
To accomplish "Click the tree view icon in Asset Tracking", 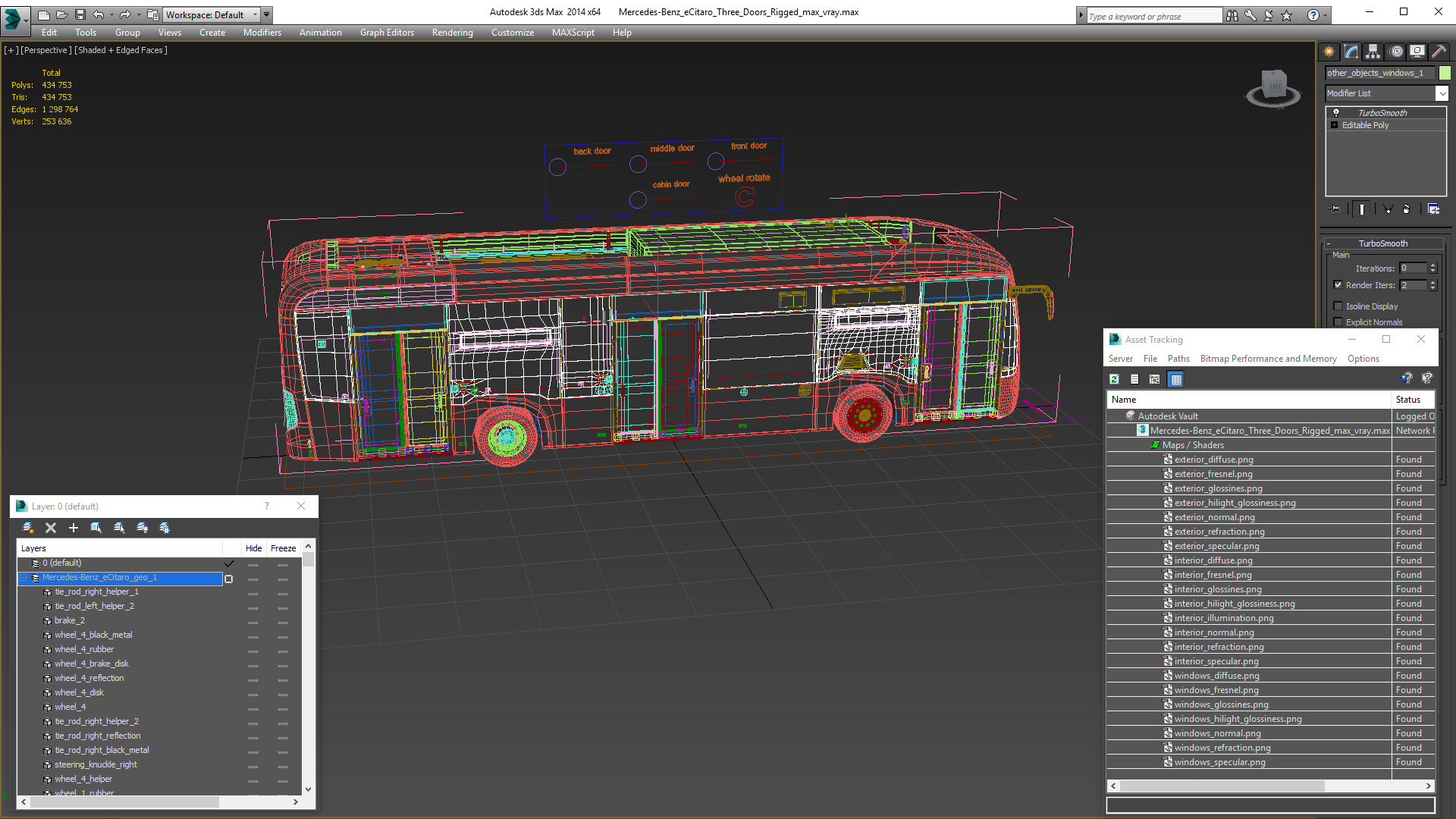I will coord(1154,379).
